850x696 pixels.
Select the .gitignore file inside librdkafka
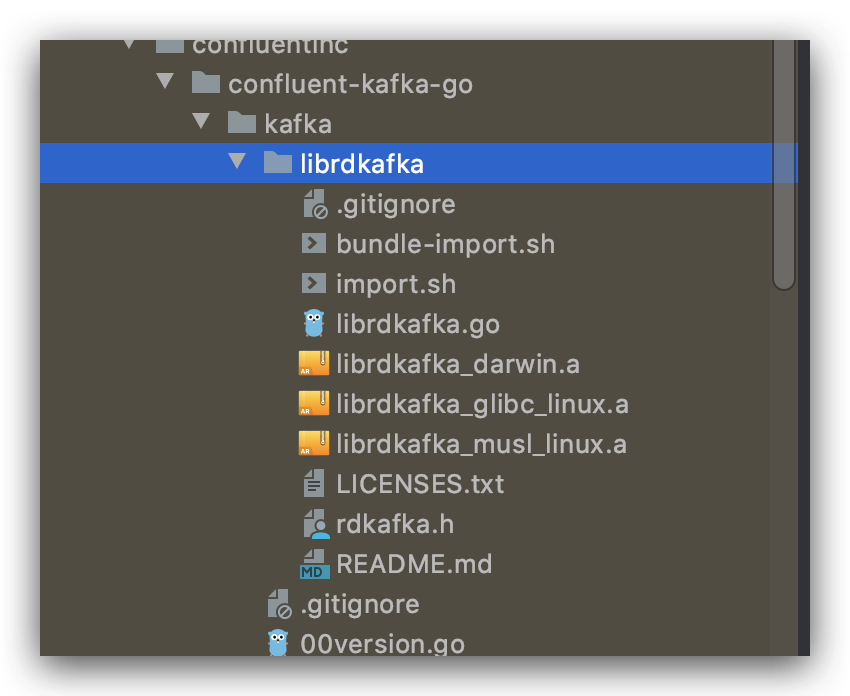tap(396, 204)
